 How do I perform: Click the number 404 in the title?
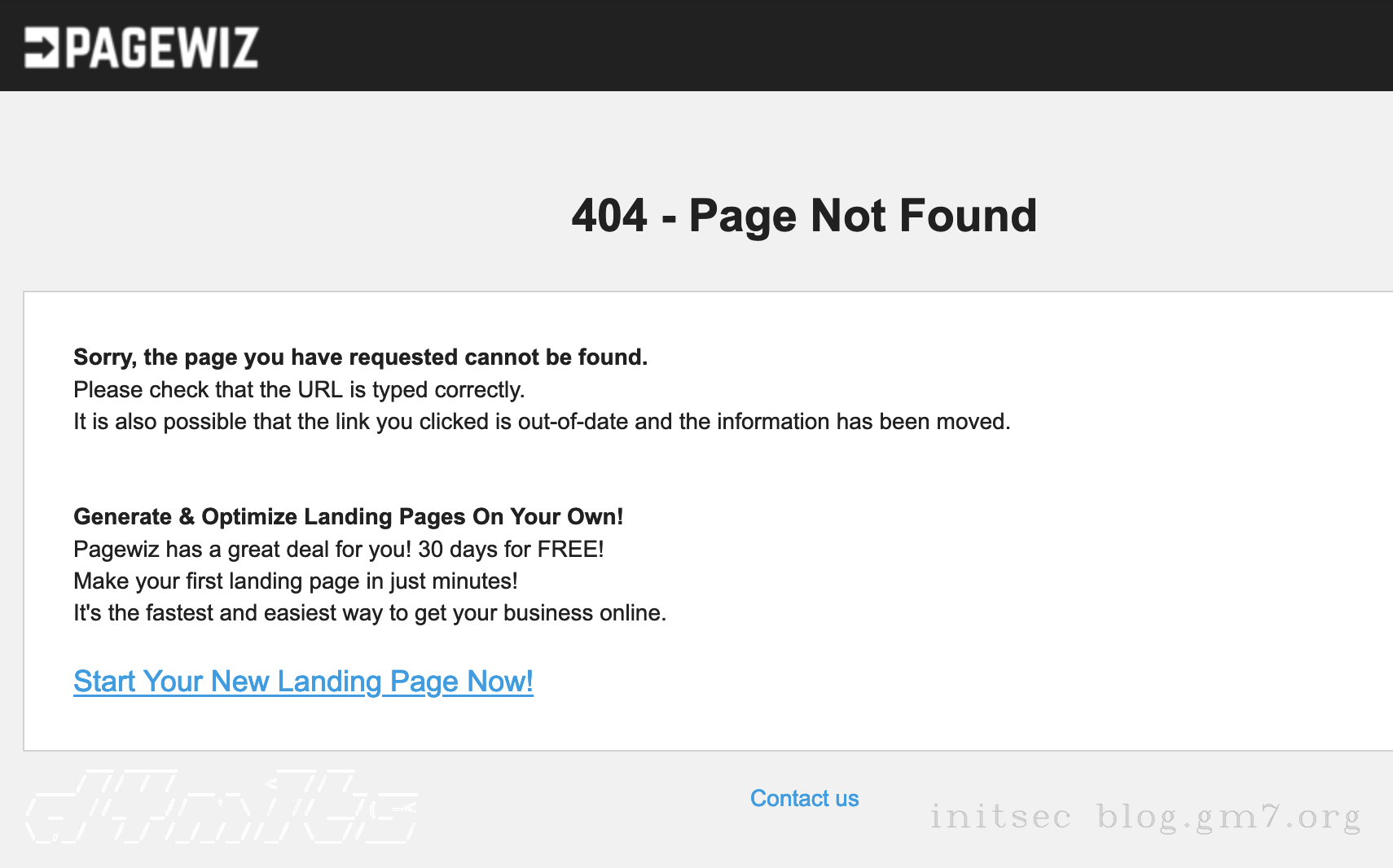609,216
